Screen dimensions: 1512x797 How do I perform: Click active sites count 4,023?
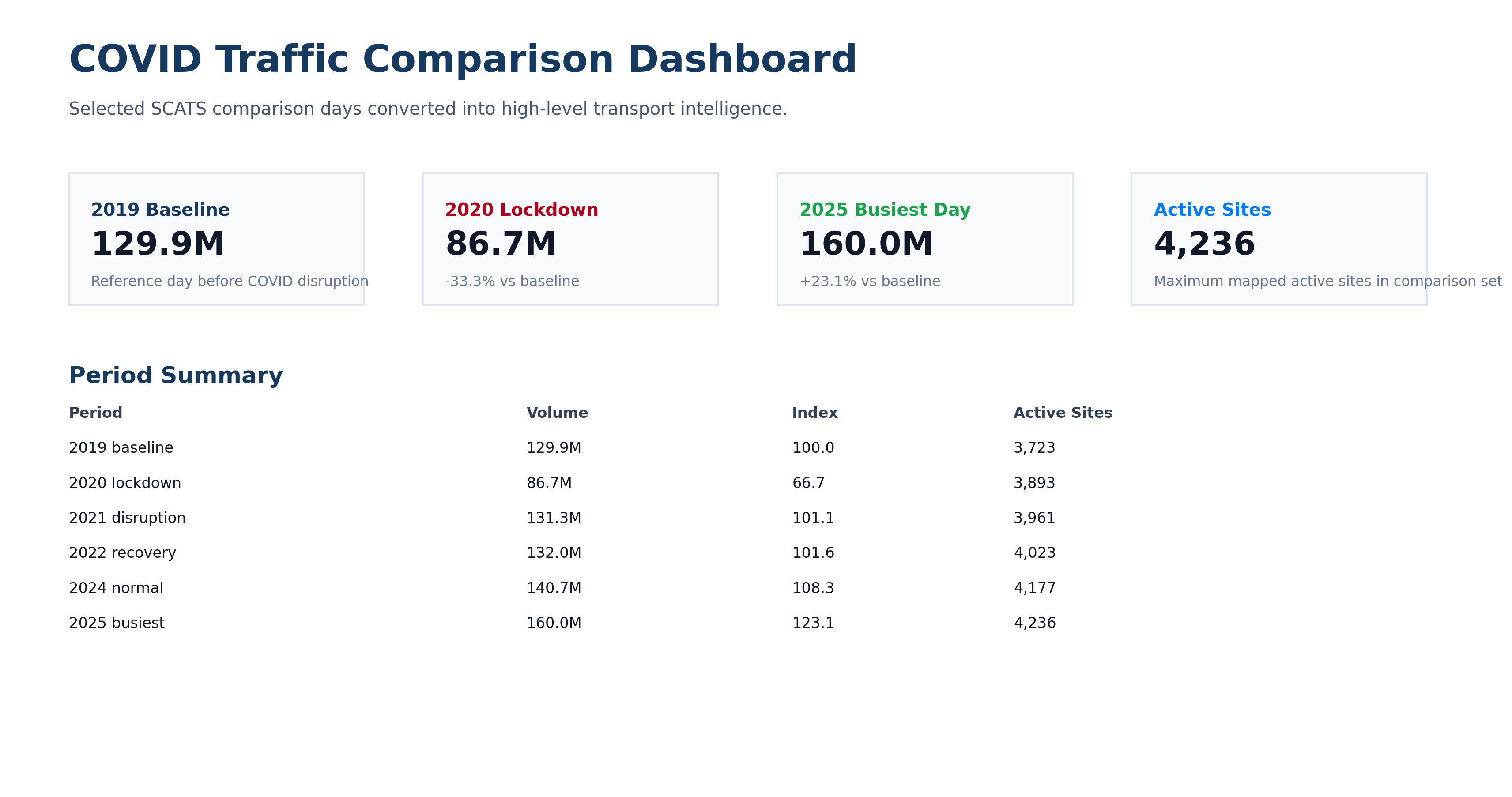[x=1034, y=553]
